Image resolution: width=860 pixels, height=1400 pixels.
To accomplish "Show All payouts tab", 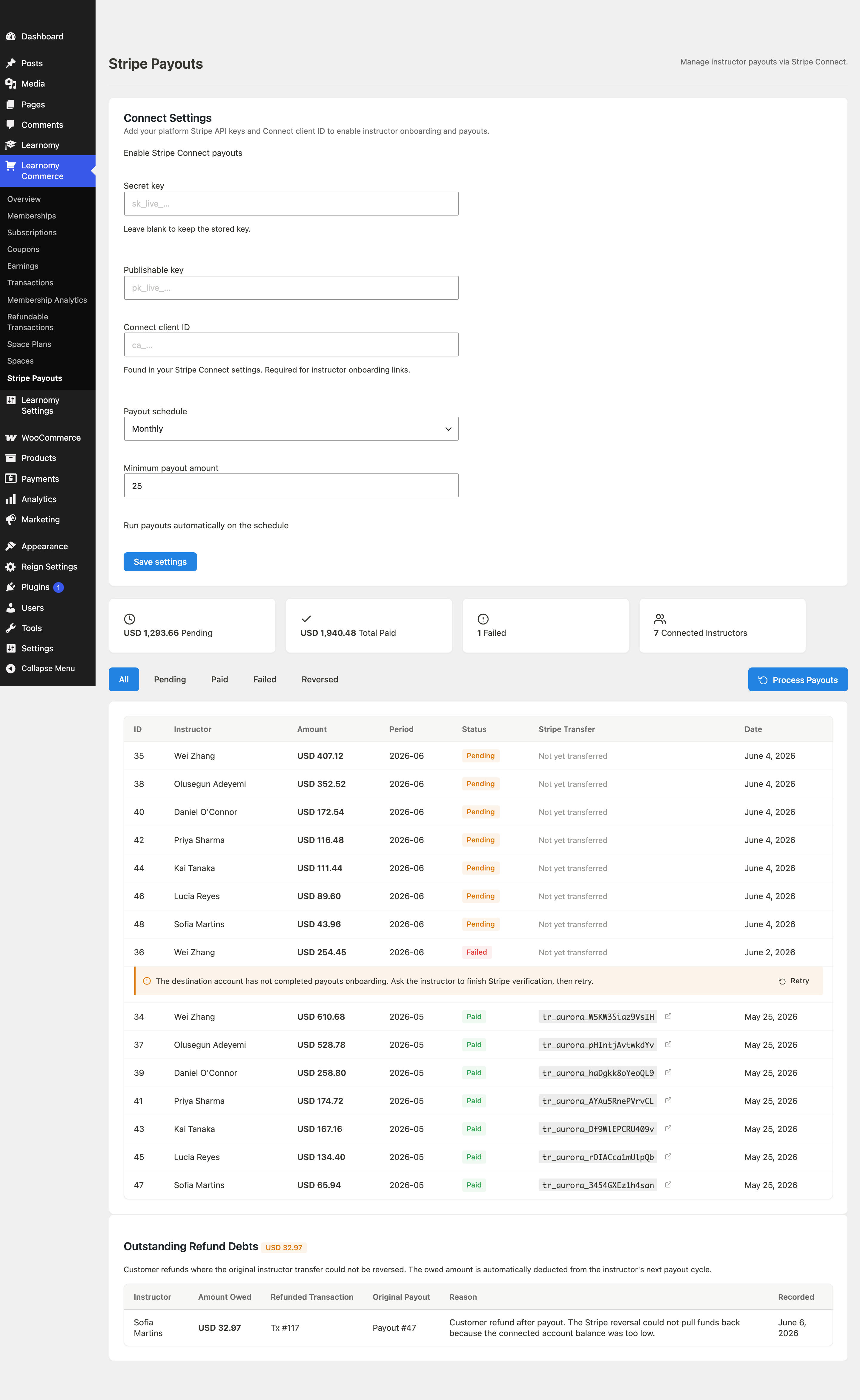I will point(124,679).
